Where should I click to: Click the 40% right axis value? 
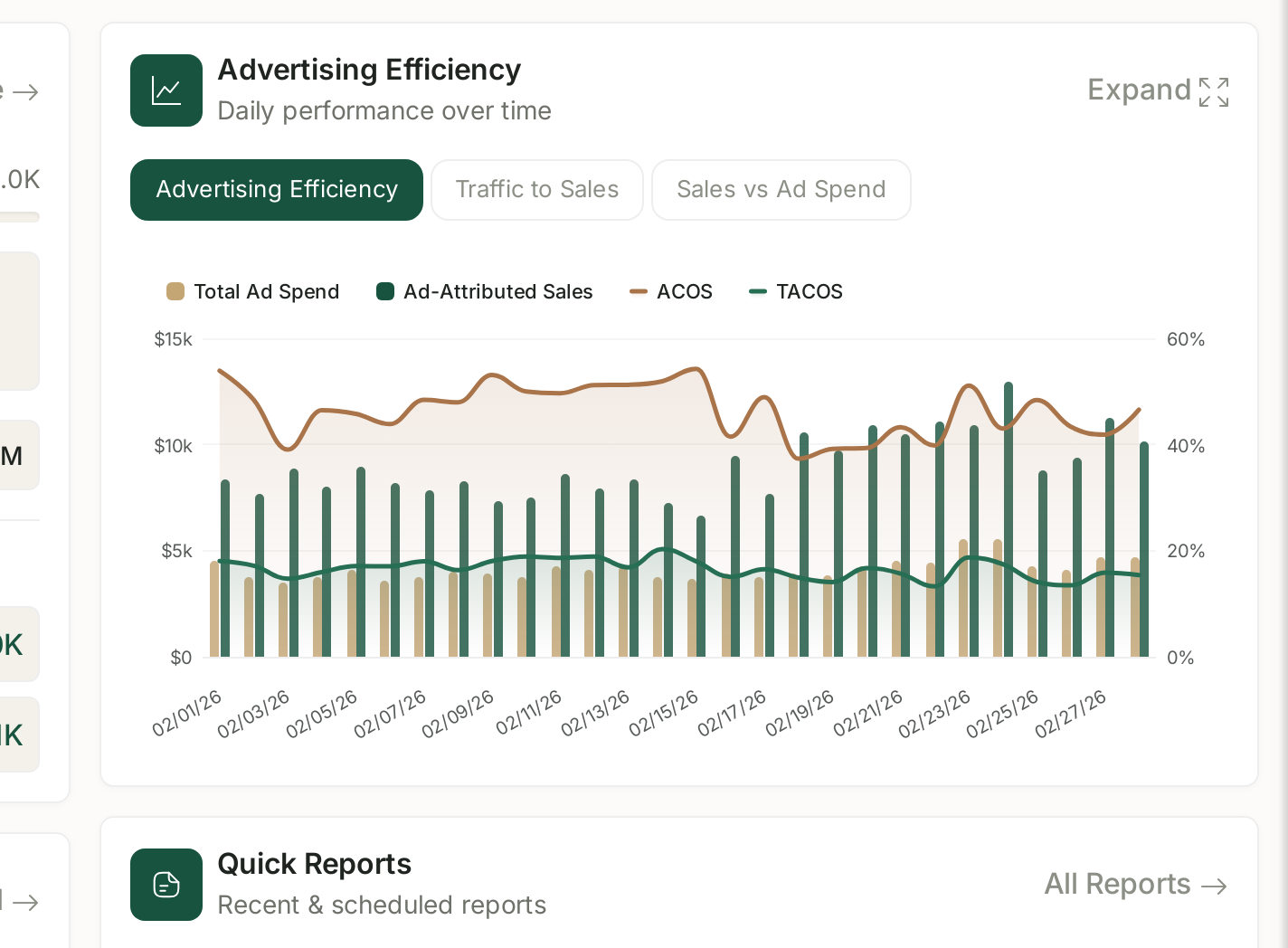click(1186, 446)
